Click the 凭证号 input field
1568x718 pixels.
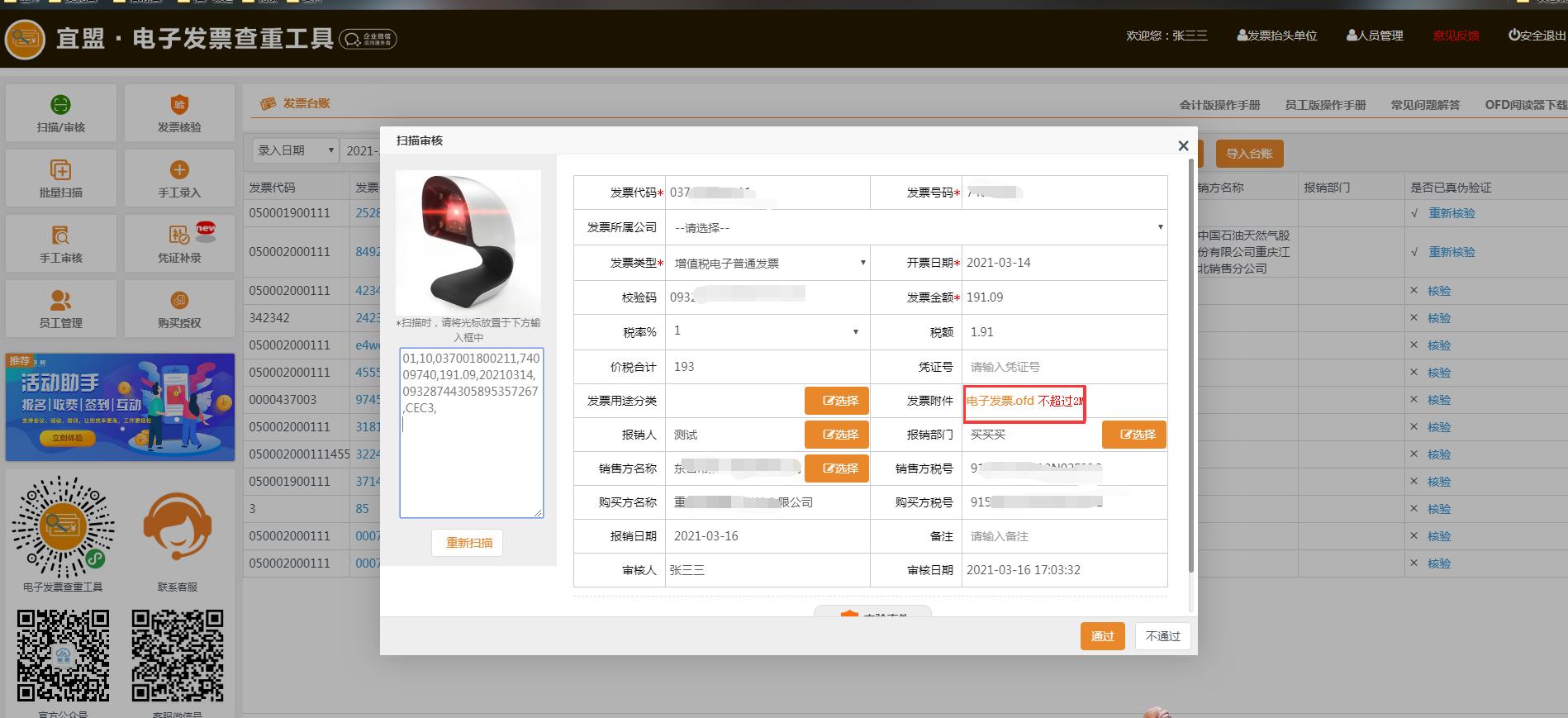coord(1064,367)
